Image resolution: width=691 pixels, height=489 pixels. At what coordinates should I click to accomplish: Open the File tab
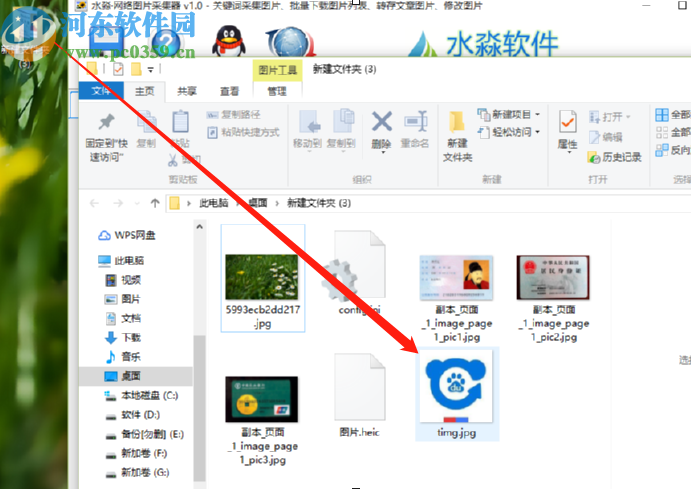[101, 91]
